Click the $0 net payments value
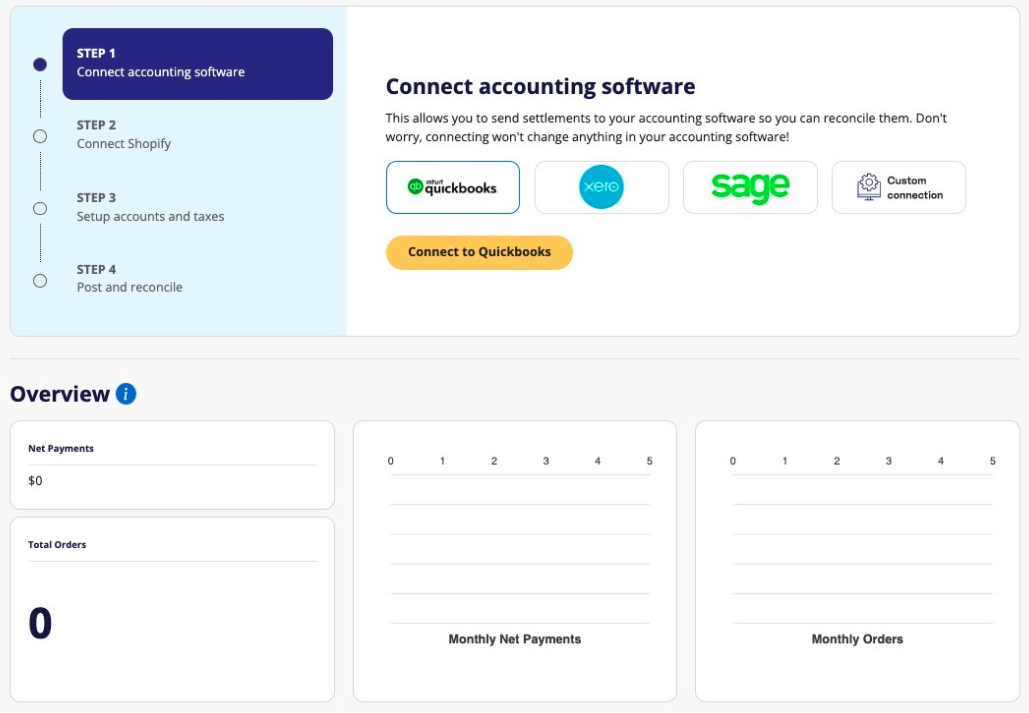The height and width of the screenshot is (713, 1029). (35, 481)
